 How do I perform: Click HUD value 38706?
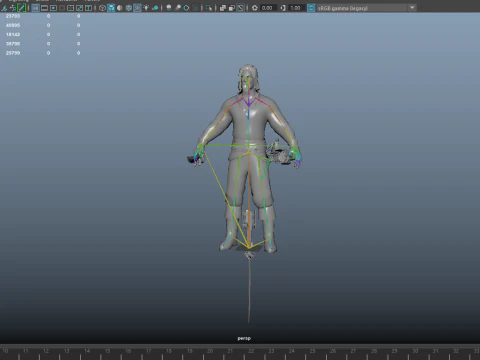[13, 44]
